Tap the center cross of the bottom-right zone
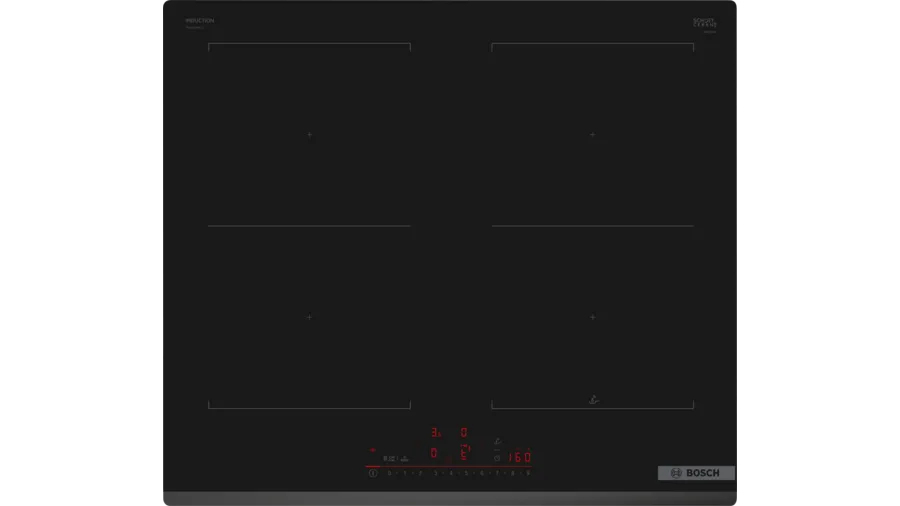900x506 pixels. pyautogui.click(x=592, y=317)
